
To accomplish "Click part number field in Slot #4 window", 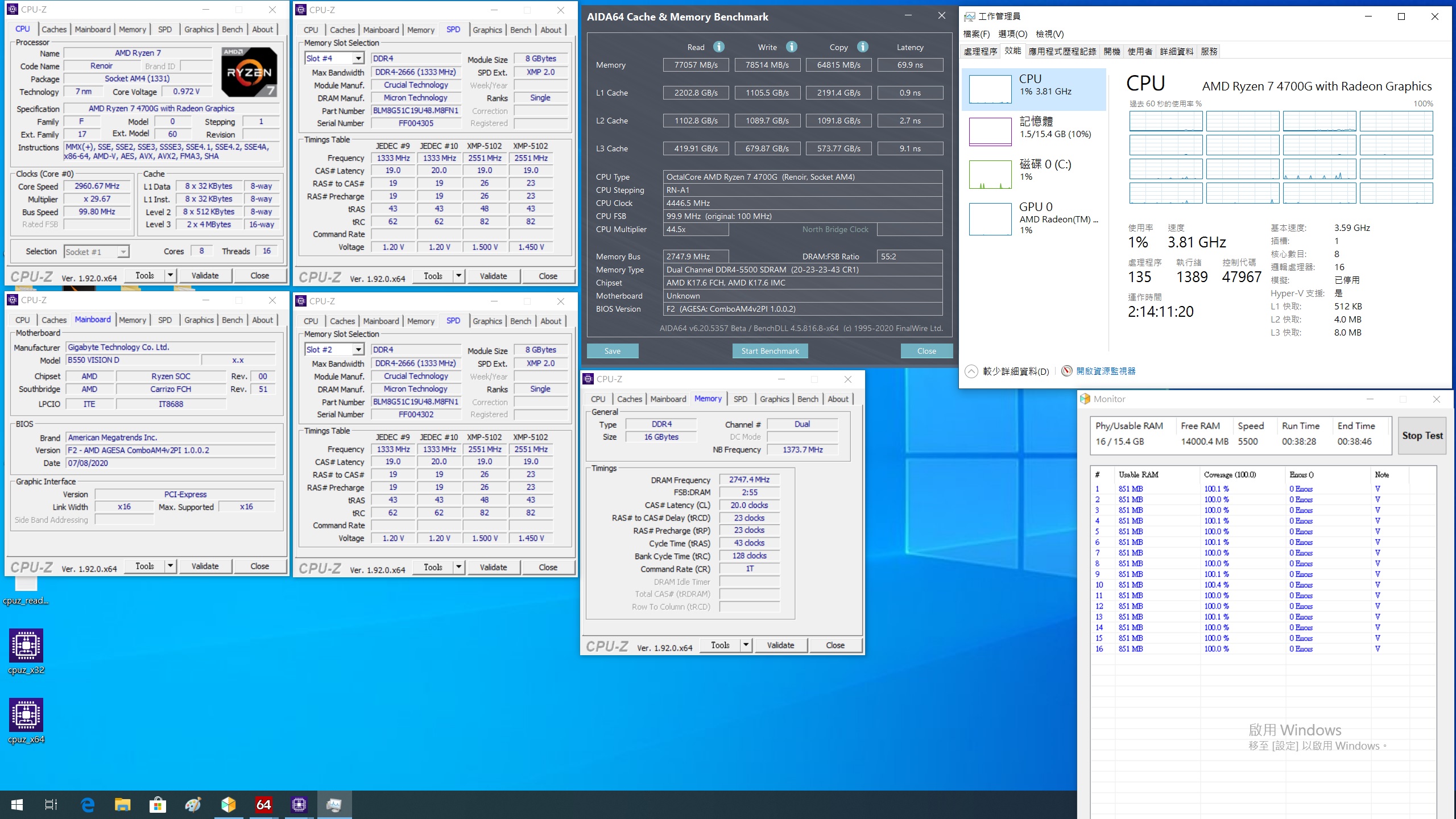I will 416,110.
